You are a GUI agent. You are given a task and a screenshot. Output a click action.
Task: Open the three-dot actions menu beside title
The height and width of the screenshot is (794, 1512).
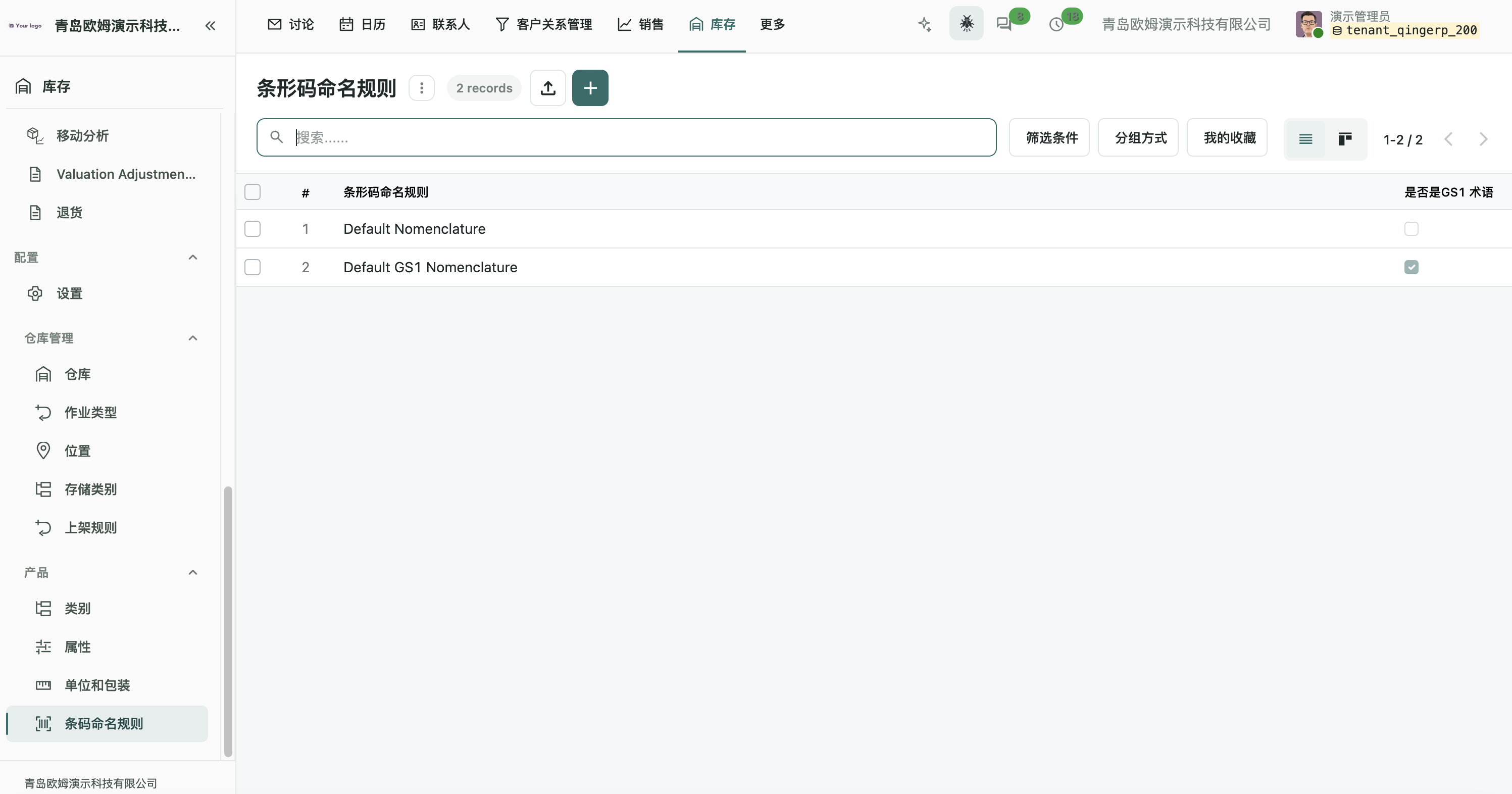pyautogui.click(x=422, y=88)
